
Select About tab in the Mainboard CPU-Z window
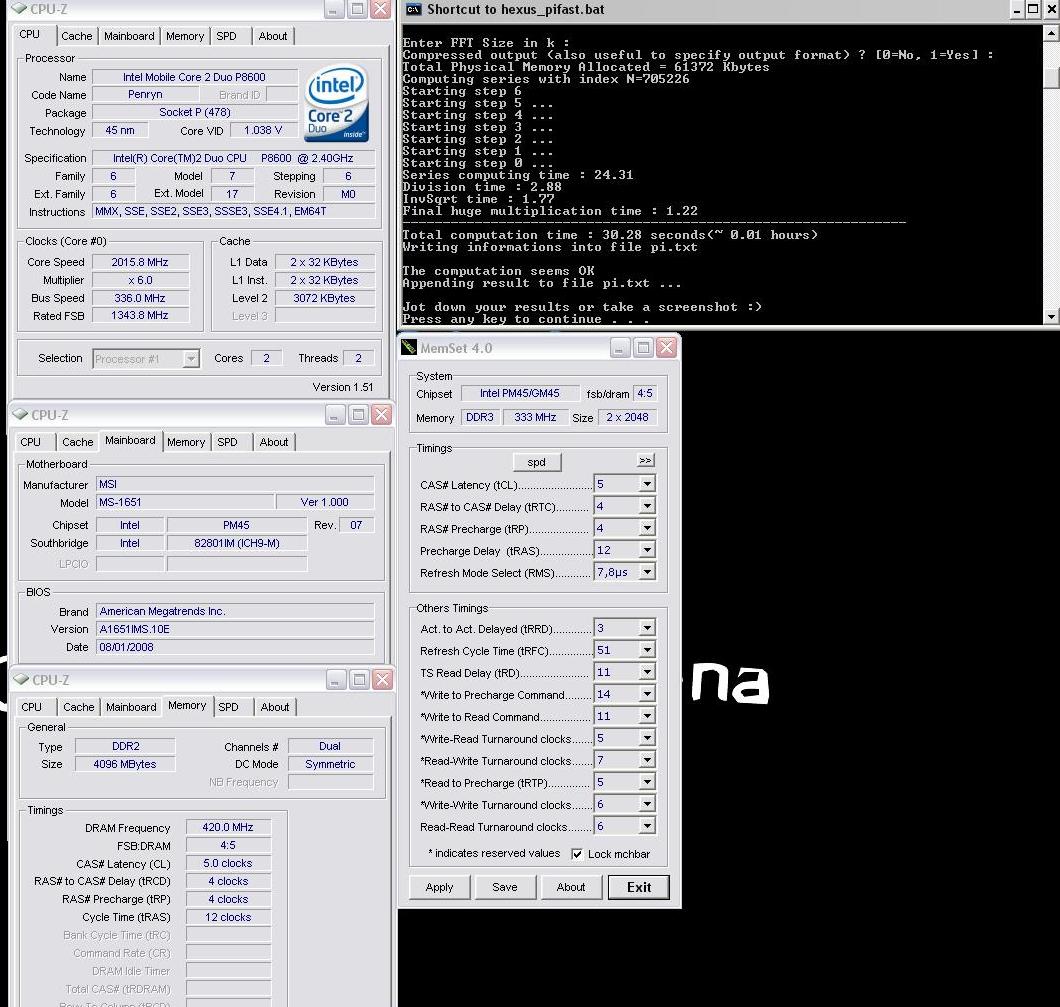[x=274, y=442]
